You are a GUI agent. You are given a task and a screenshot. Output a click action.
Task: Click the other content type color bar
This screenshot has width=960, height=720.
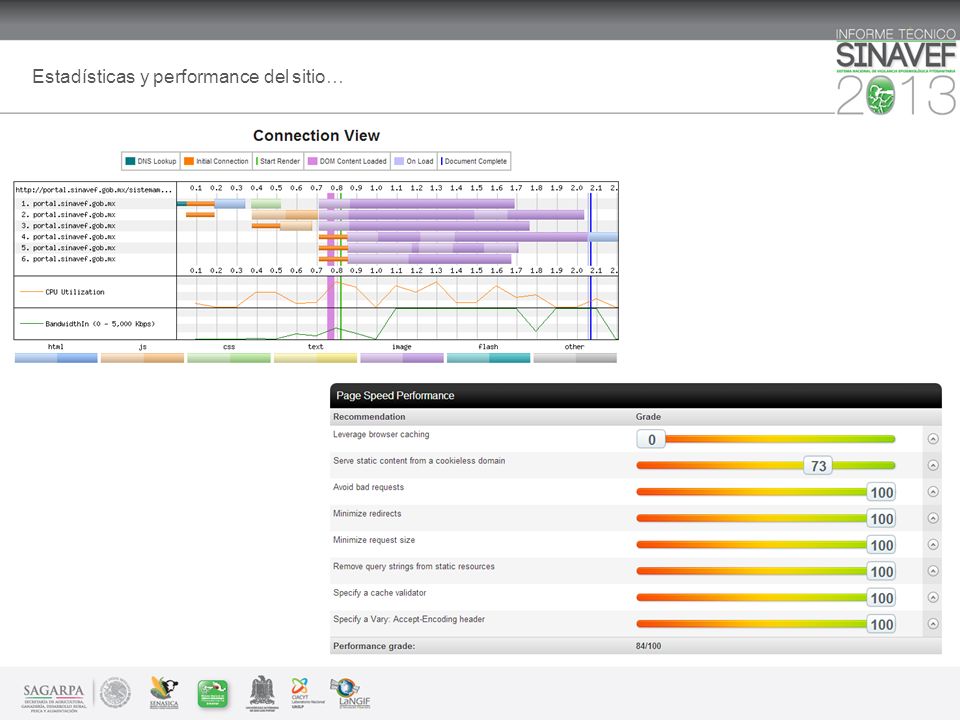(x=575, y=358)
